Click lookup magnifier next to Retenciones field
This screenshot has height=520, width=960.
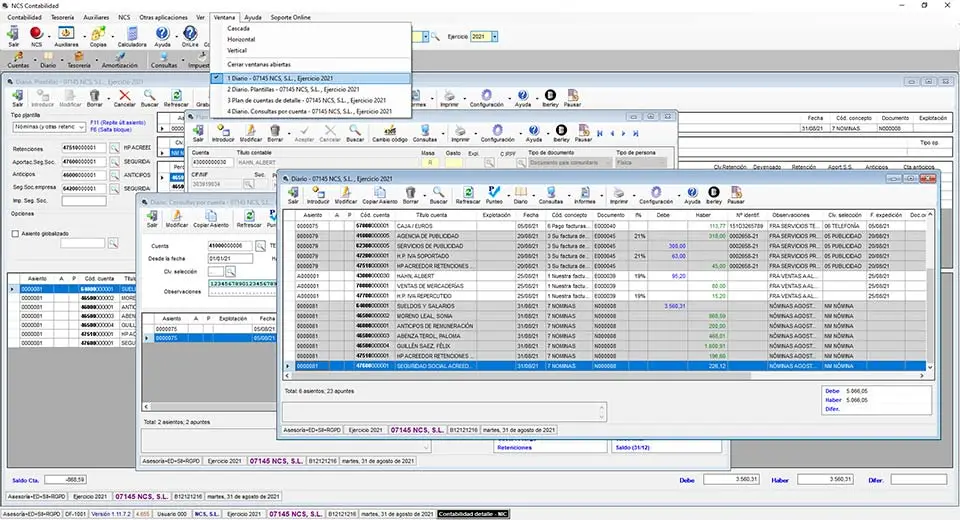pyautogui.click(x=114, y=148)
